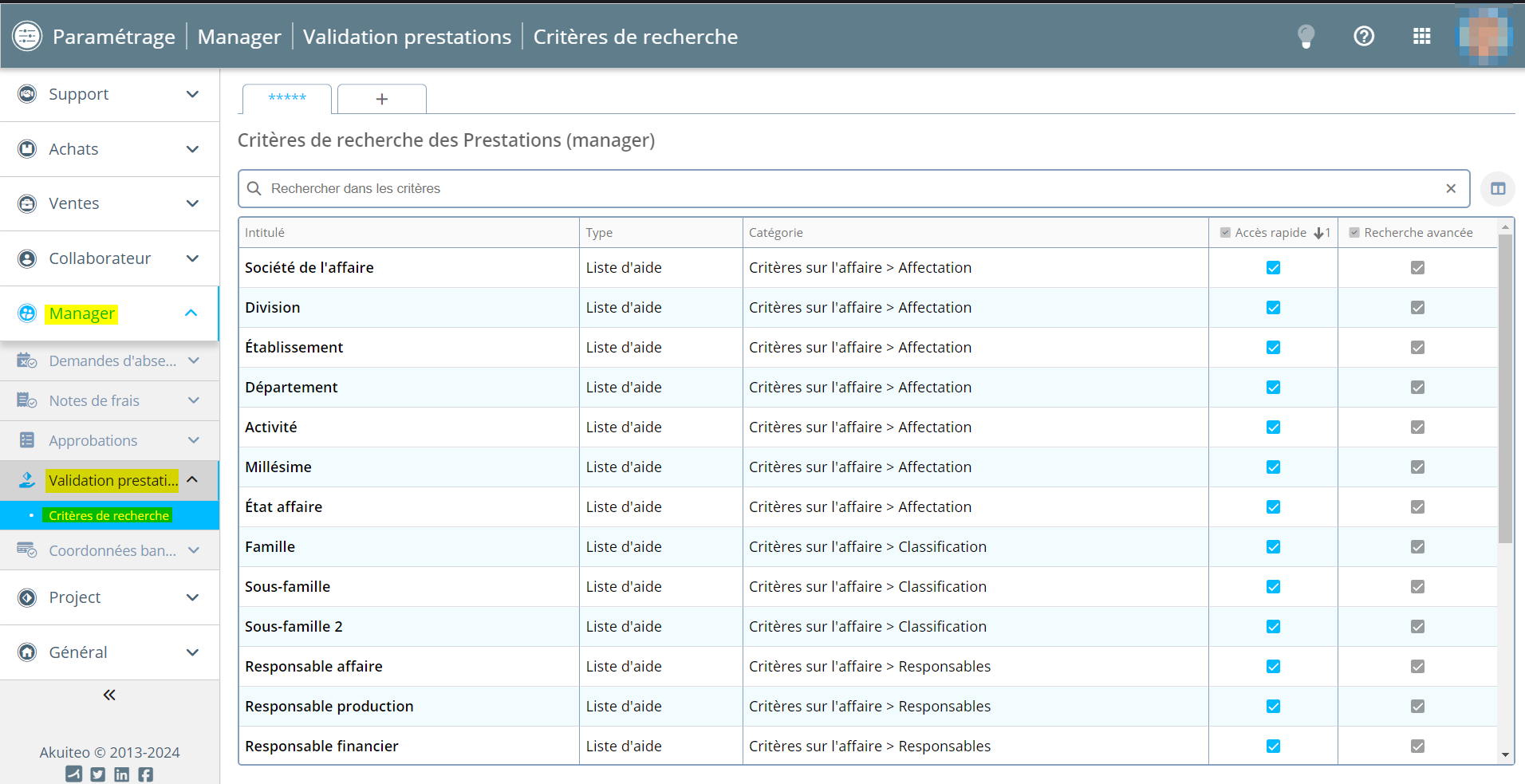1525x784 pixels.
Task: Open the Twitter icon in the footer
Action: point(97,774)
